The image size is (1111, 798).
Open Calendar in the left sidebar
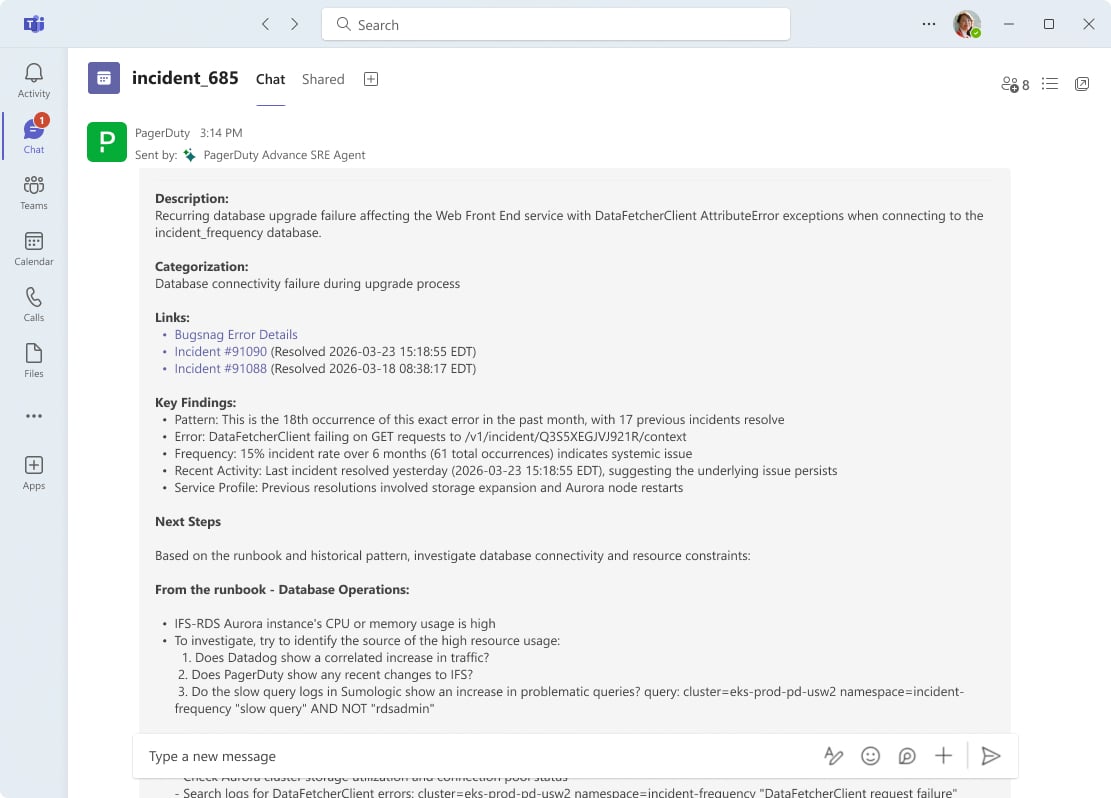coord(33,249)
